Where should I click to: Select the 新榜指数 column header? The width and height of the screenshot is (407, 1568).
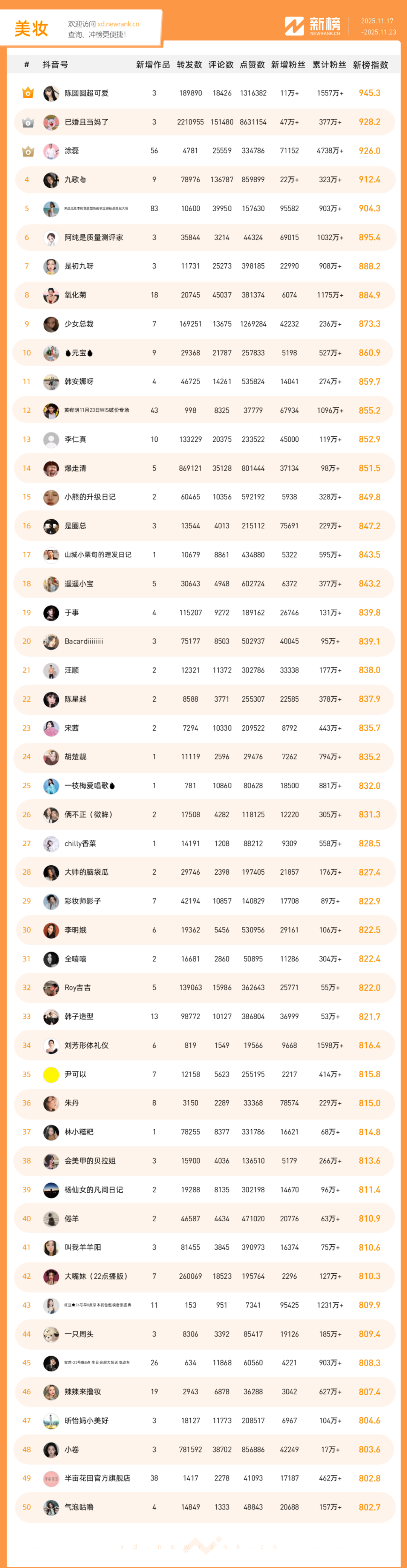pos(370,65)
